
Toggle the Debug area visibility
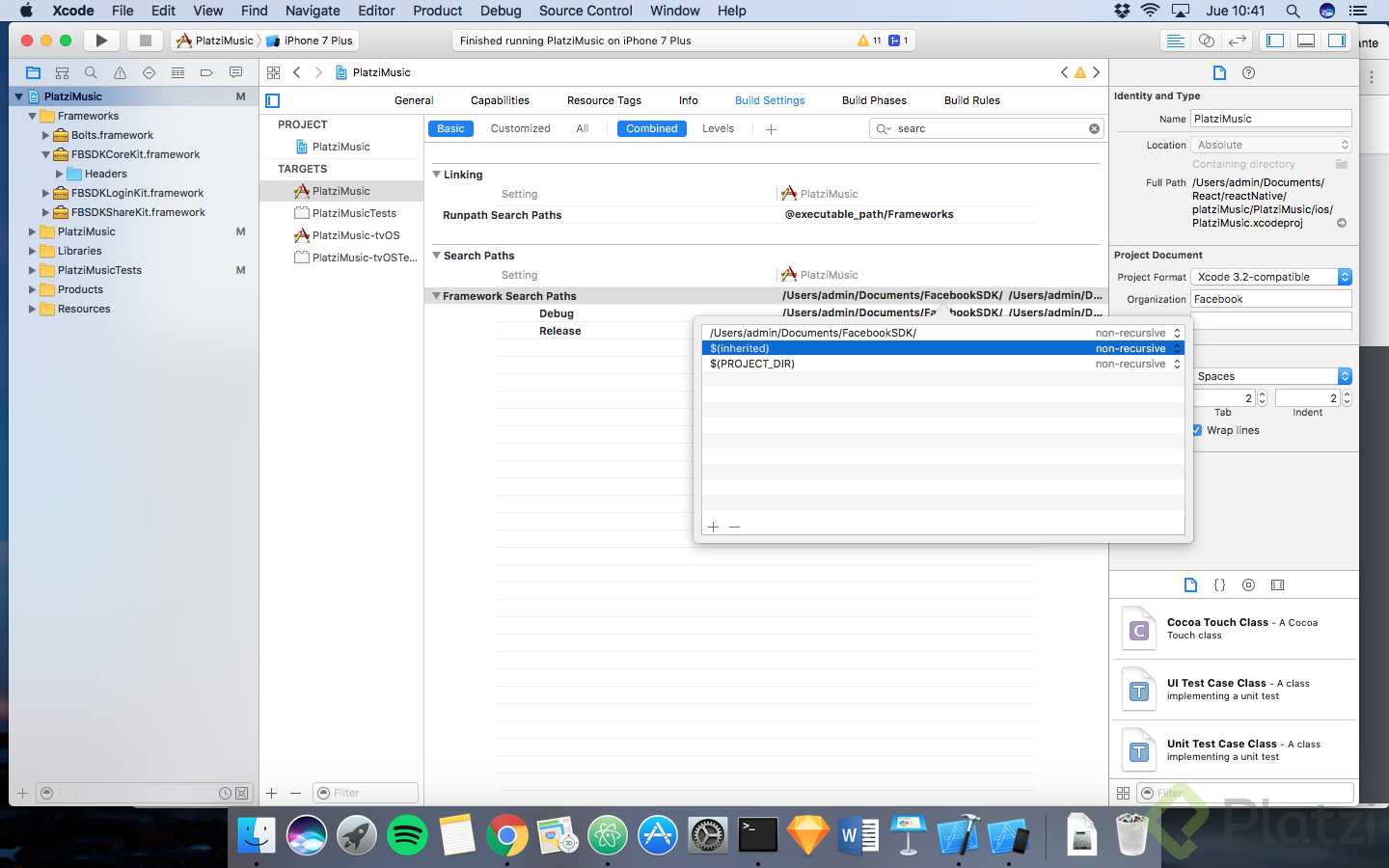[1306, 41]
